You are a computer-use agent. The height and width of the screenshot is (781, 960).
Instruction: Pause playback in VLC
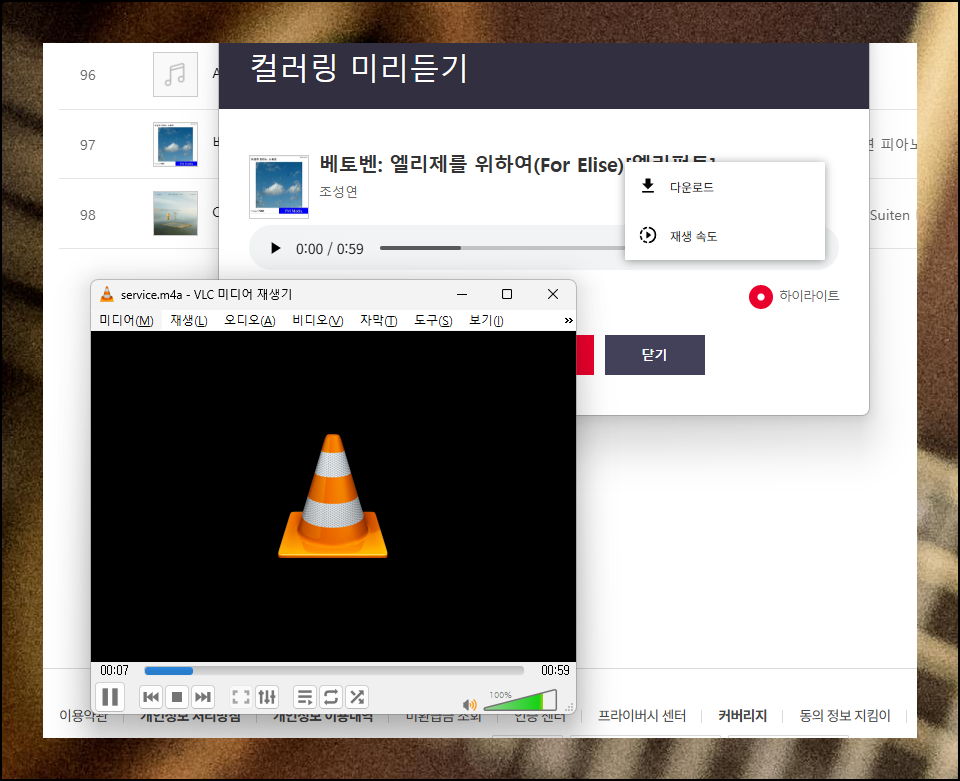point(110,697)
